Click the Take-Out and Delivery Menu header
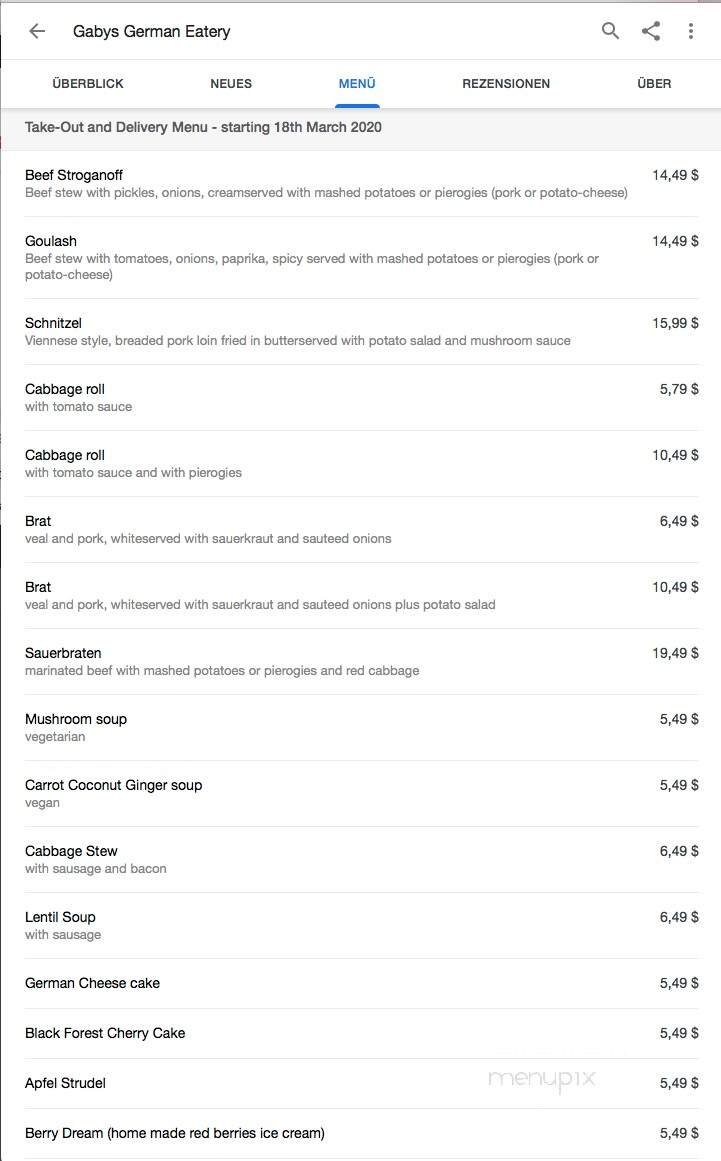Viewport: 721px width, 1161px height. coord(203,127)
